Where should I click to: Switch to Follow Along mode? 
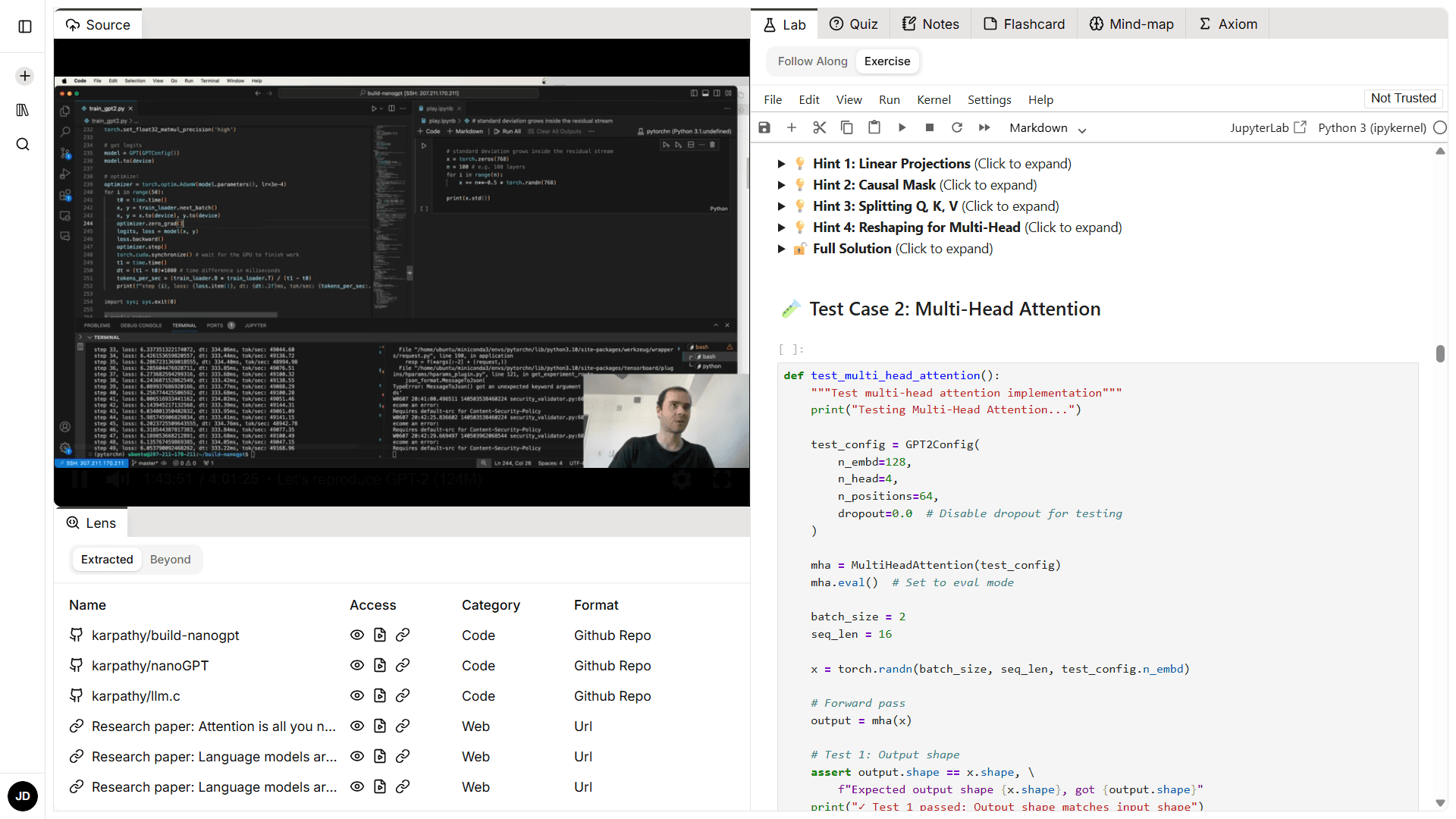(812, 61)
